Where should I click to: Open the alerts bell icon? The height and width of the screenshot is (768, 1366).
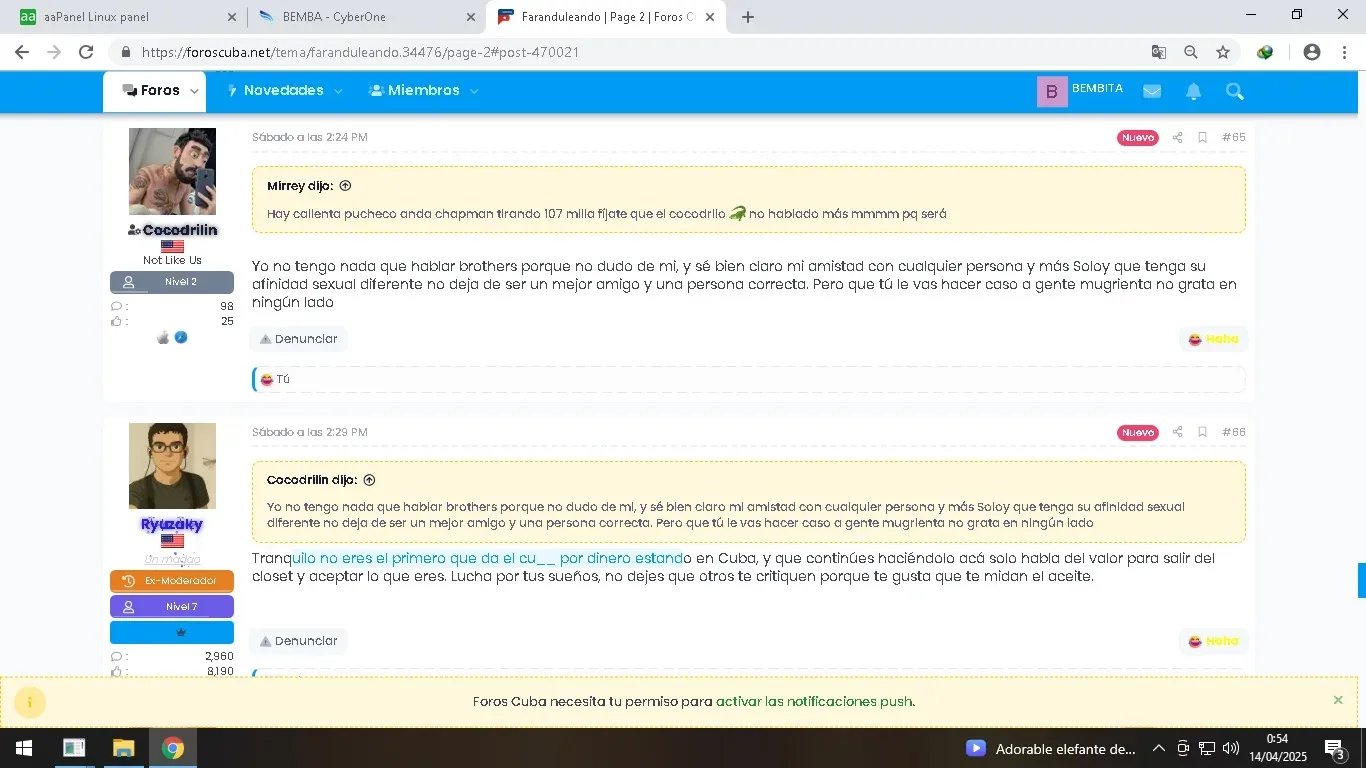click(1193, 91)
